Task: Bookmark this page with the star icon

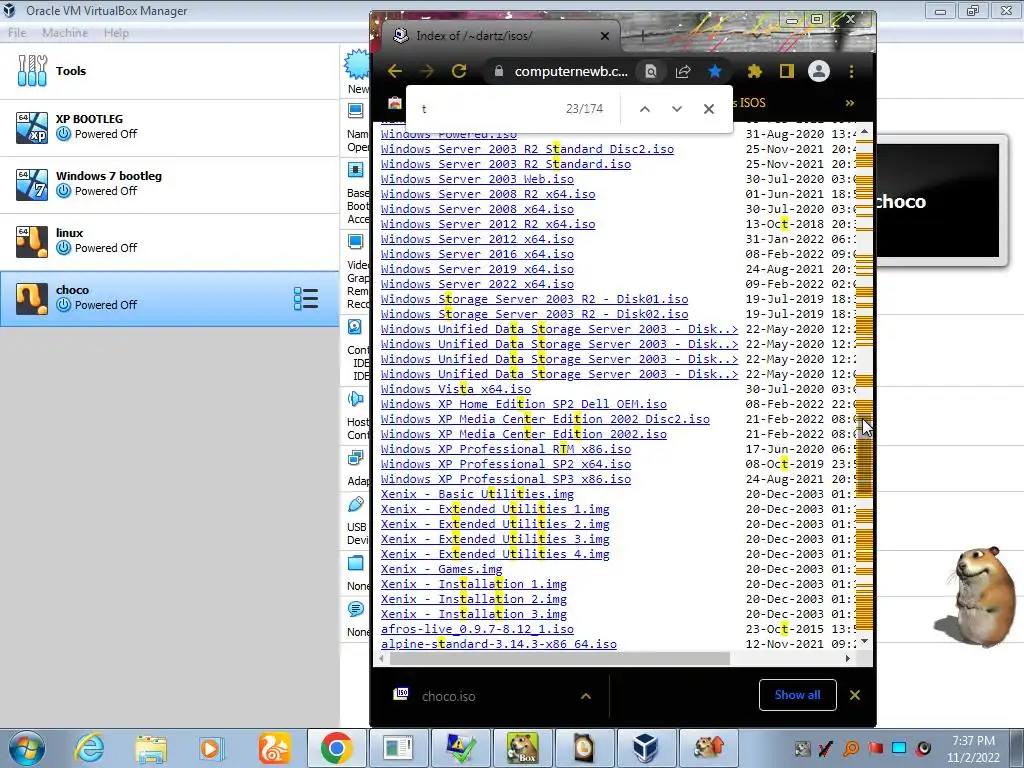Action: click(715, 71)
